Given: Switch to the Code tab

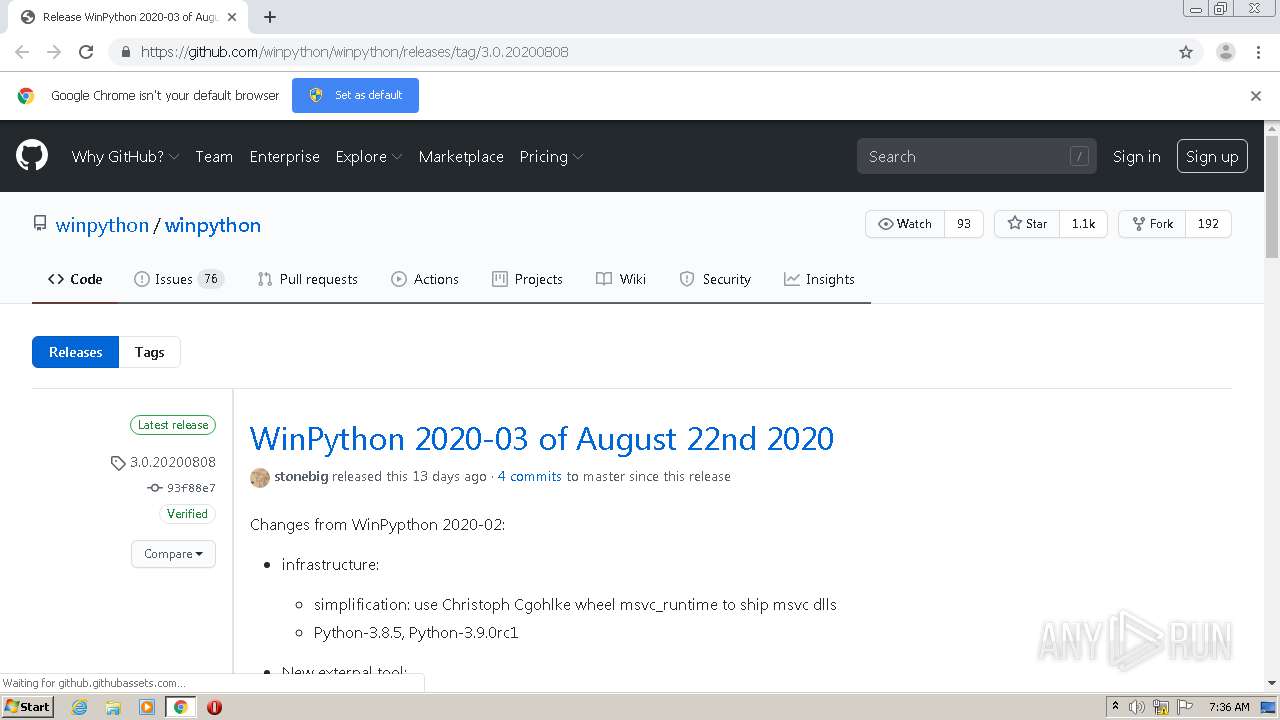Looking at the screenshot, I should click(x=75, y=279).
